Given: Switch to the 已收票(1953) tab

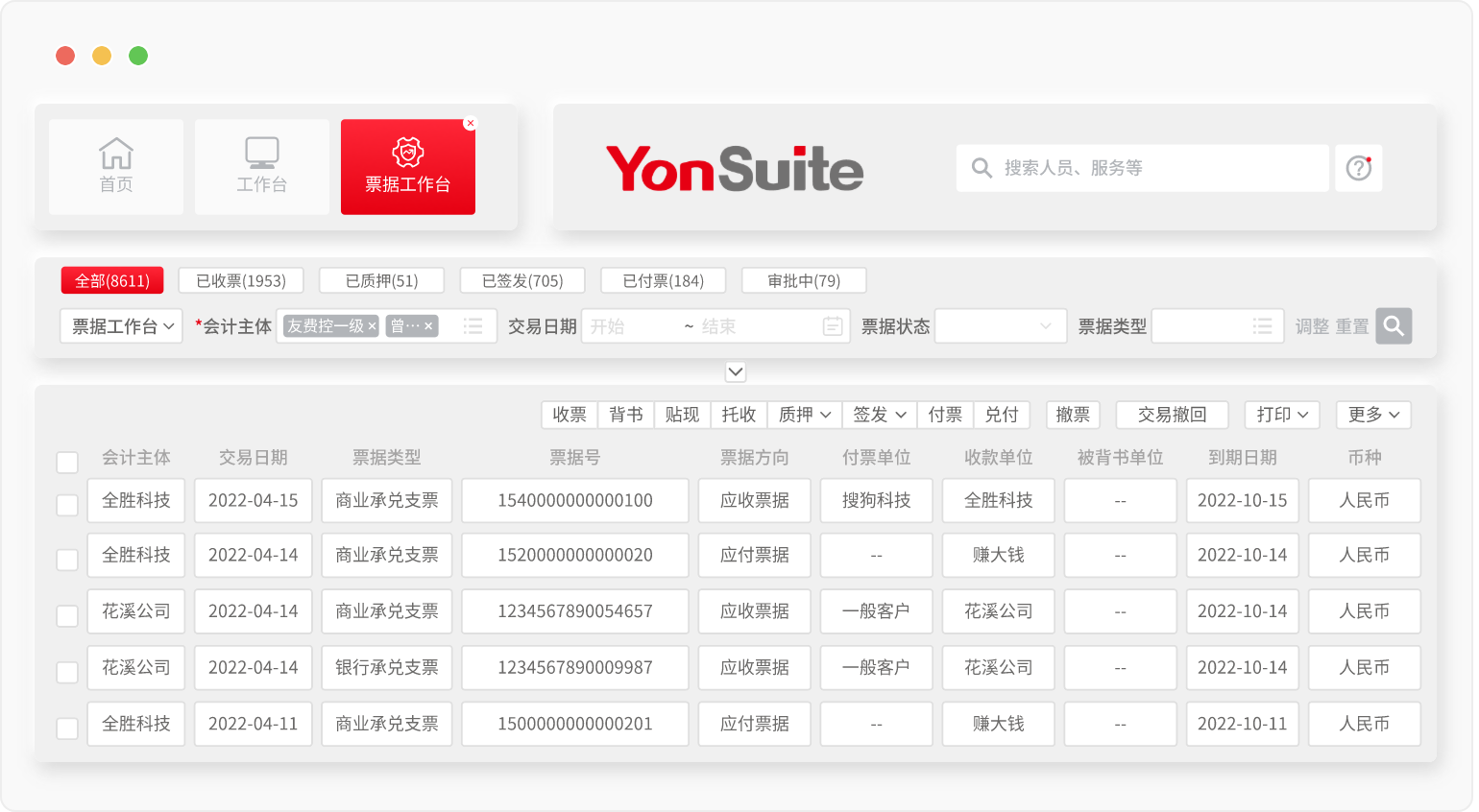Looking at the screenshot, I should (241, 280).
